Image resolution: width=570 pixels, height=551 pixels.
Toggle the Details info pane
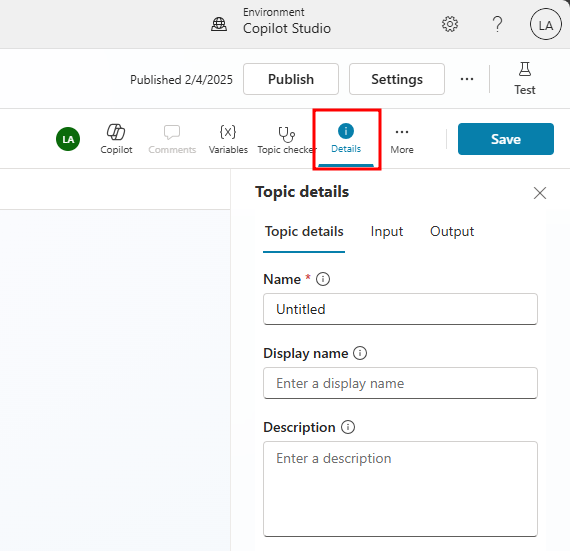346,139
